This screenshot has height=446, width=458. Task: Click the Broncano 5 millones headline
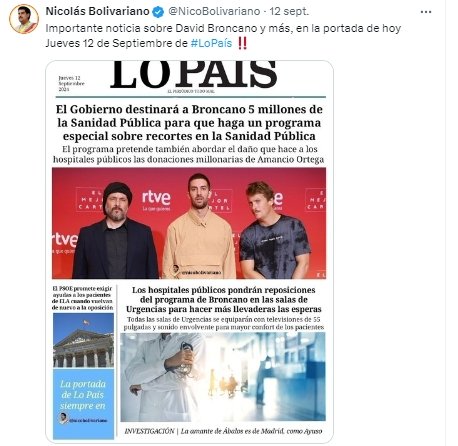click(x=189, y=123)
